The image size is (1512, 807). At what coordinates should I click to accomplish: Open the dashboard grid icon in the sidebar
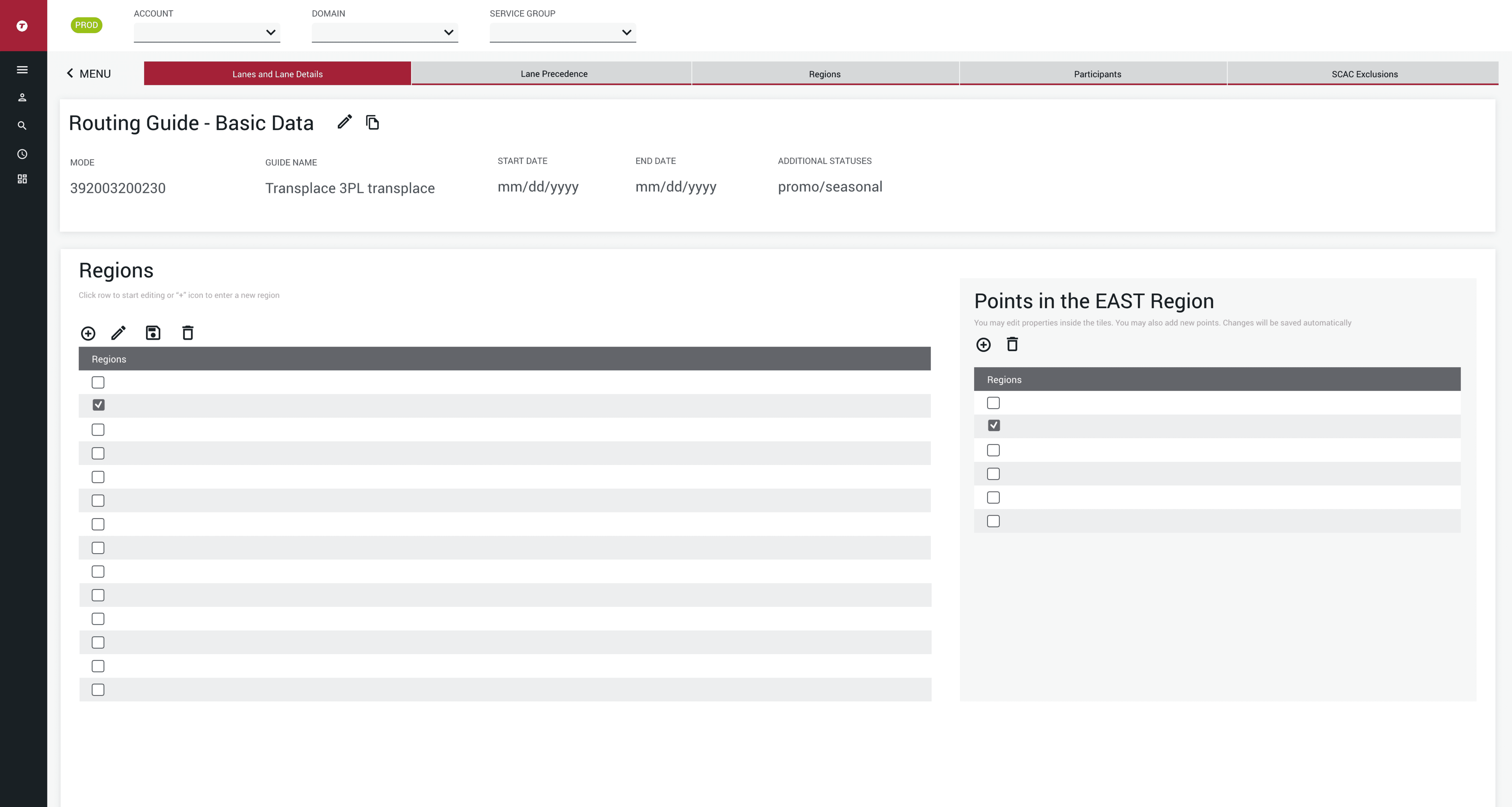tap(22, 179)
